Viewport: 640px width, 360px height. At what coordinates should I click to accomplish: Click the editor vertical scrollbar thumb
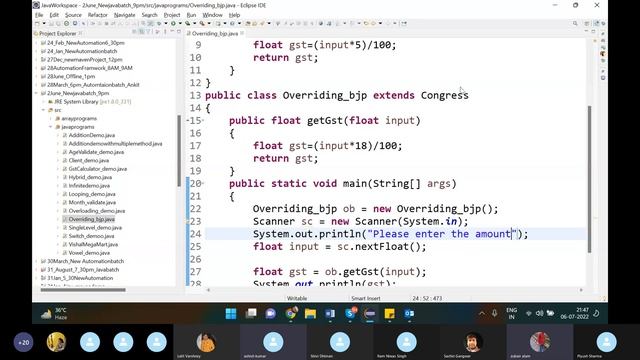(x=589, y=179)
